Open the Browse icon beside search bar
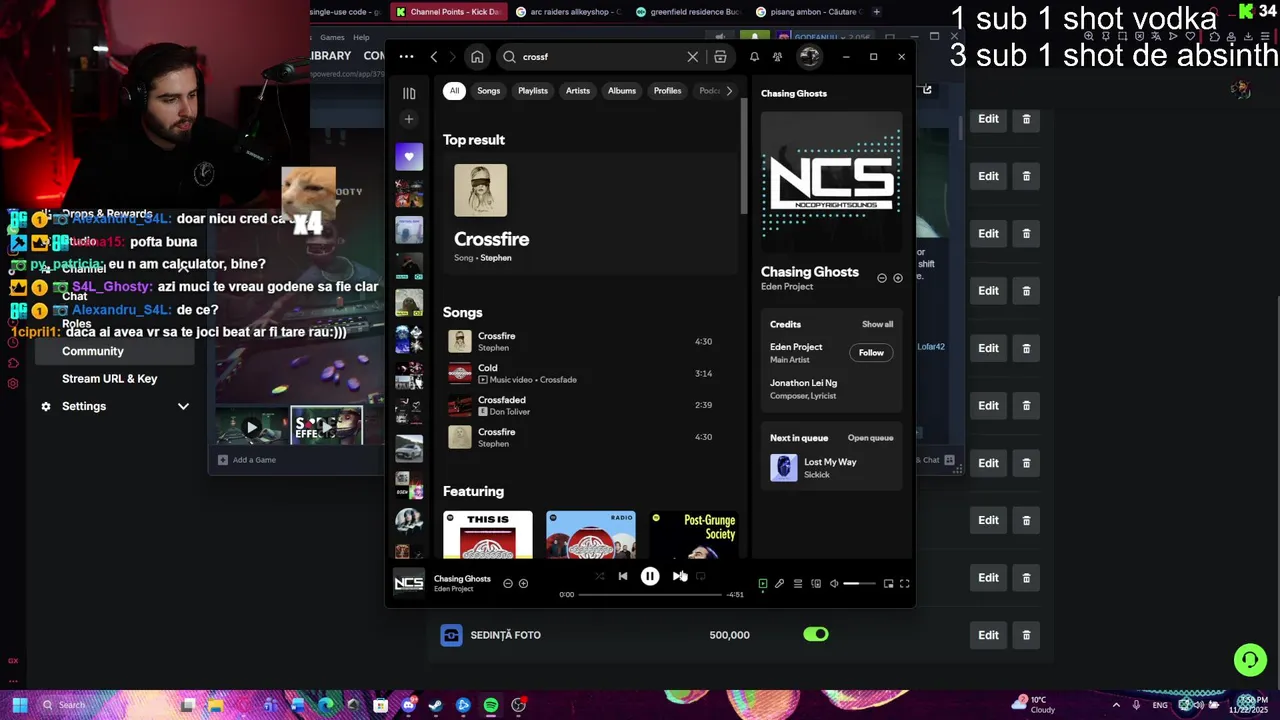This screenshot has width=1280, height=720. [720, 57]
